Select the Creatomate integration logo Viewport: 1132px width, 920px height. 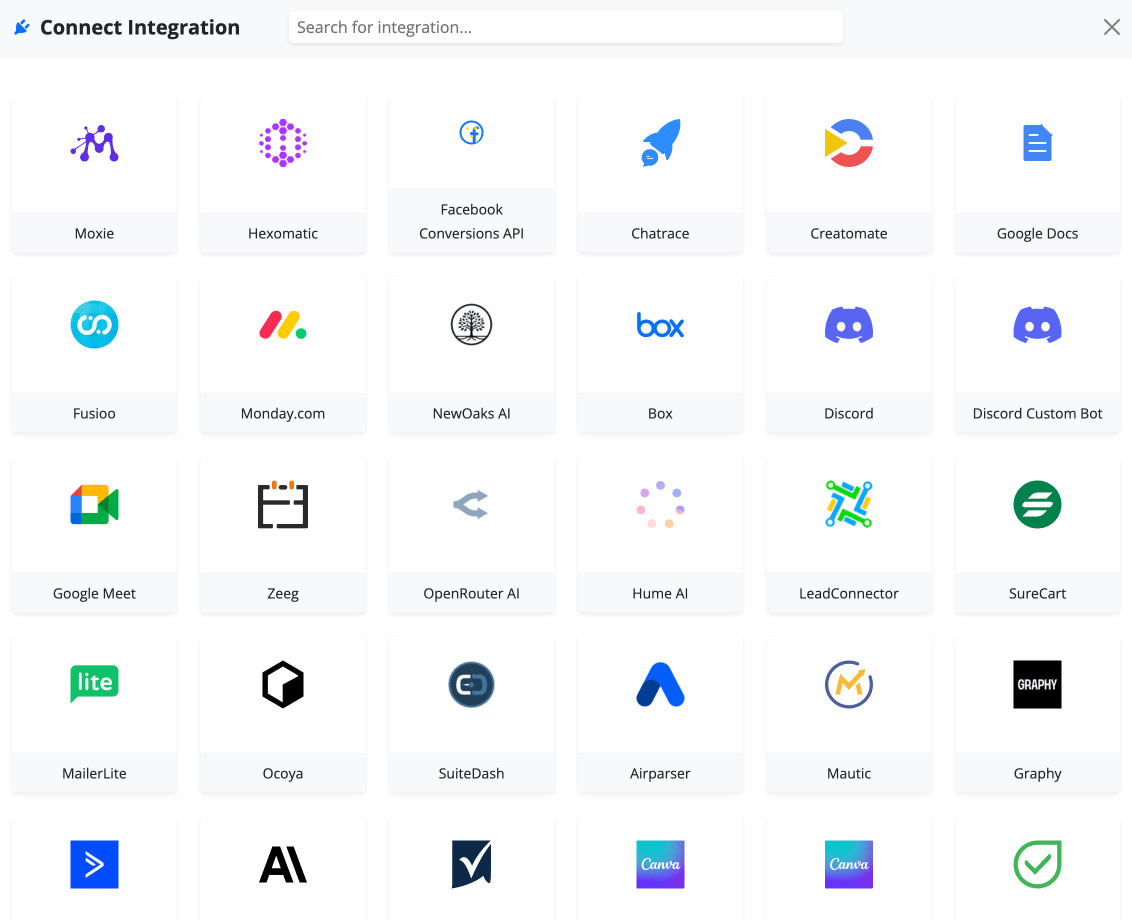click(x=849, y=144)
